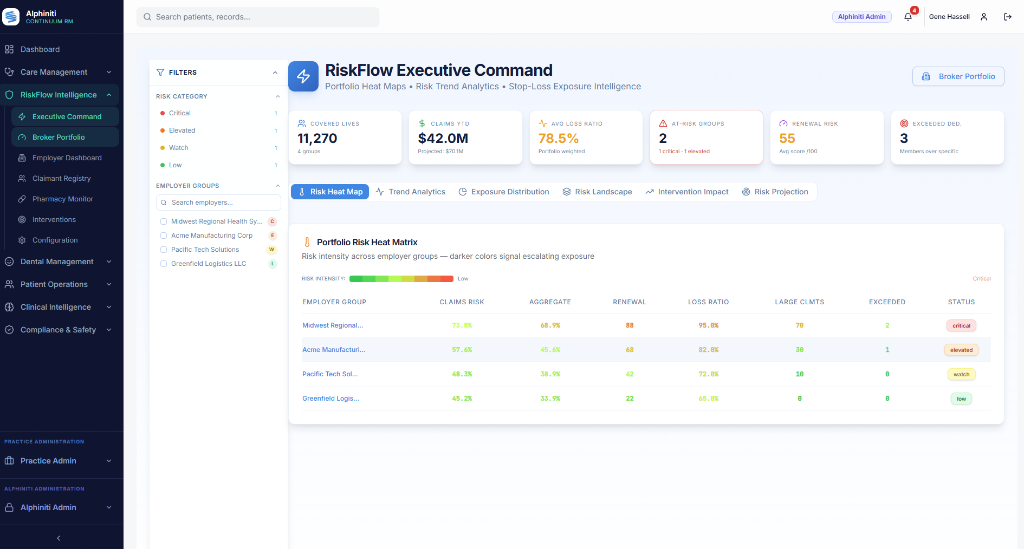Click the Dental Management smiley icon
This screenshot has width=1024, height=549.
pyautogui.click(x=9, y=262)
